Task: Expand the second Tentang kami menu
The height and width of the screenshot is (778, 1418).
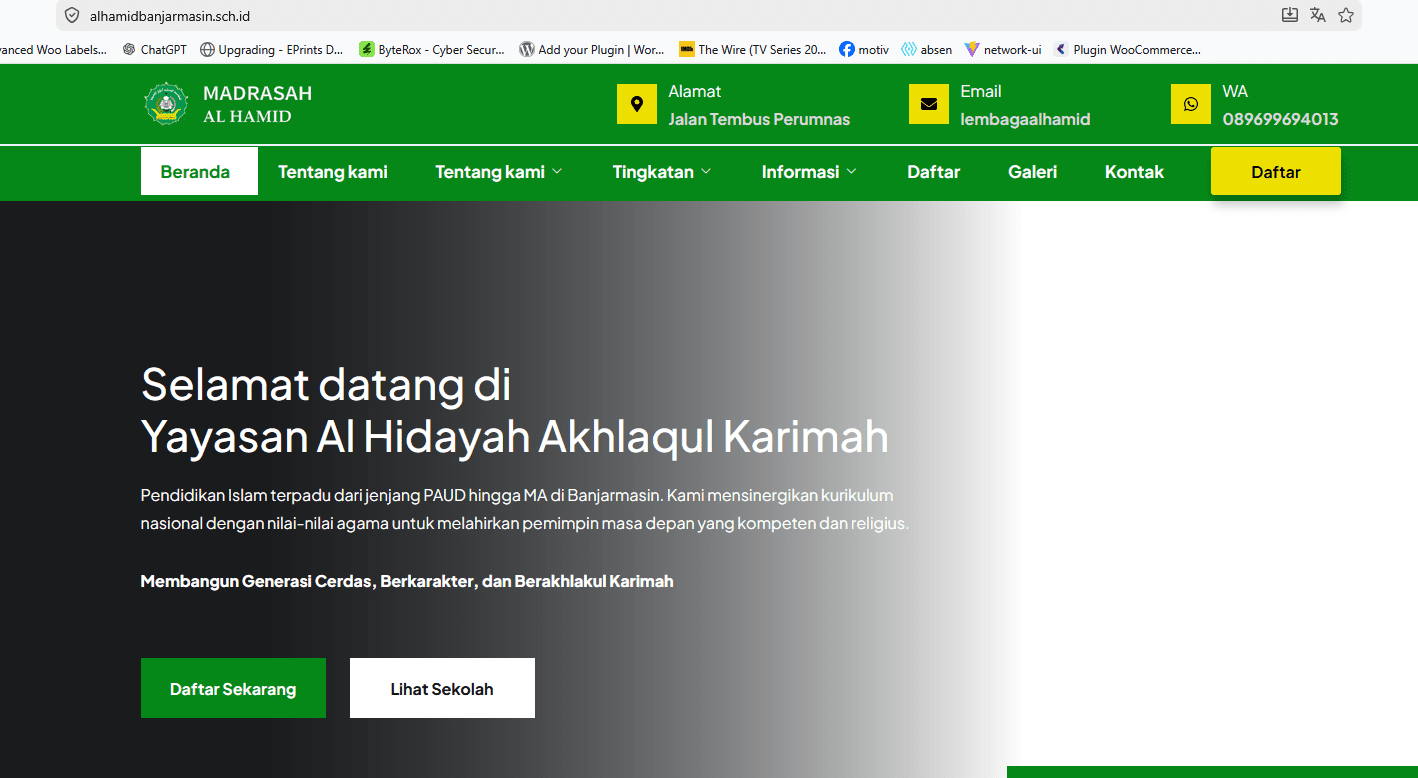Action: tap(498, 171)
